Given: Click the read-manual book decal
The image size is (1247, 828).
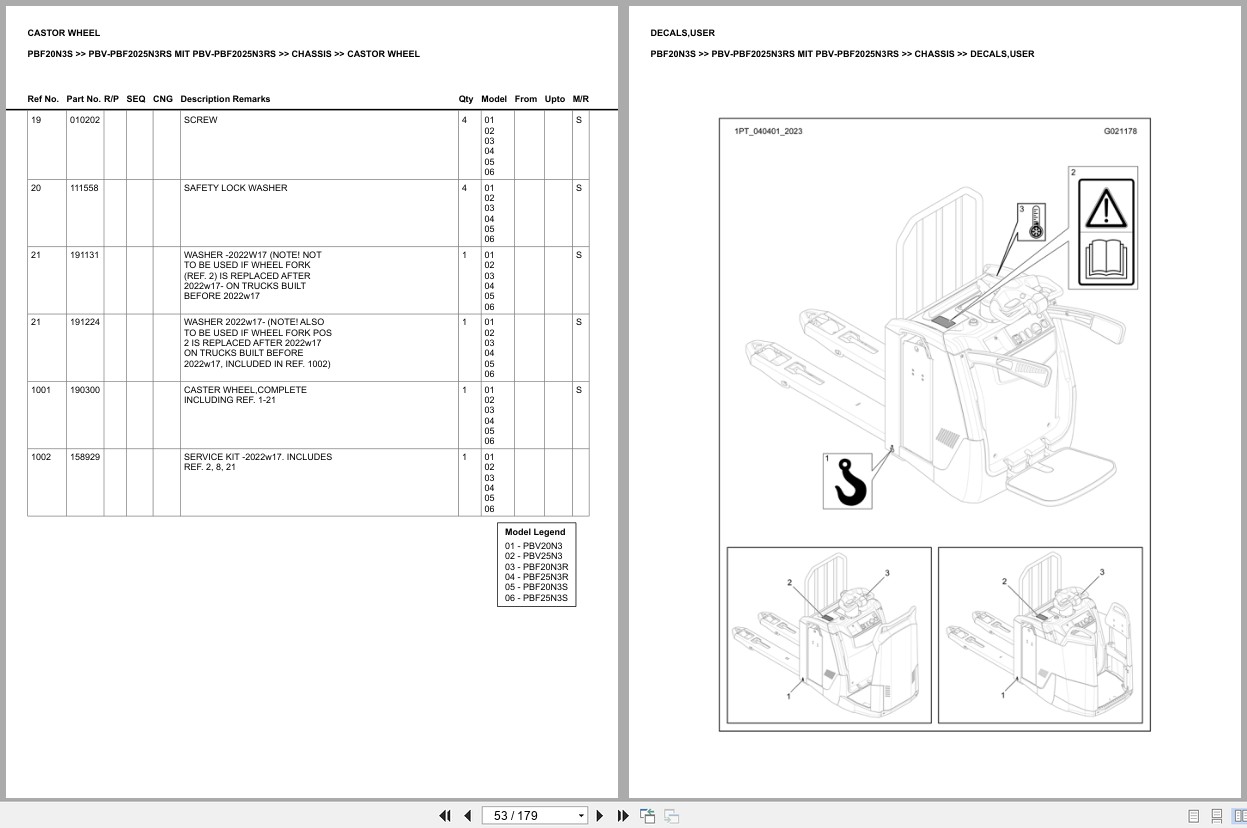Looking at the screenshot, I should tap(1107, 260).
